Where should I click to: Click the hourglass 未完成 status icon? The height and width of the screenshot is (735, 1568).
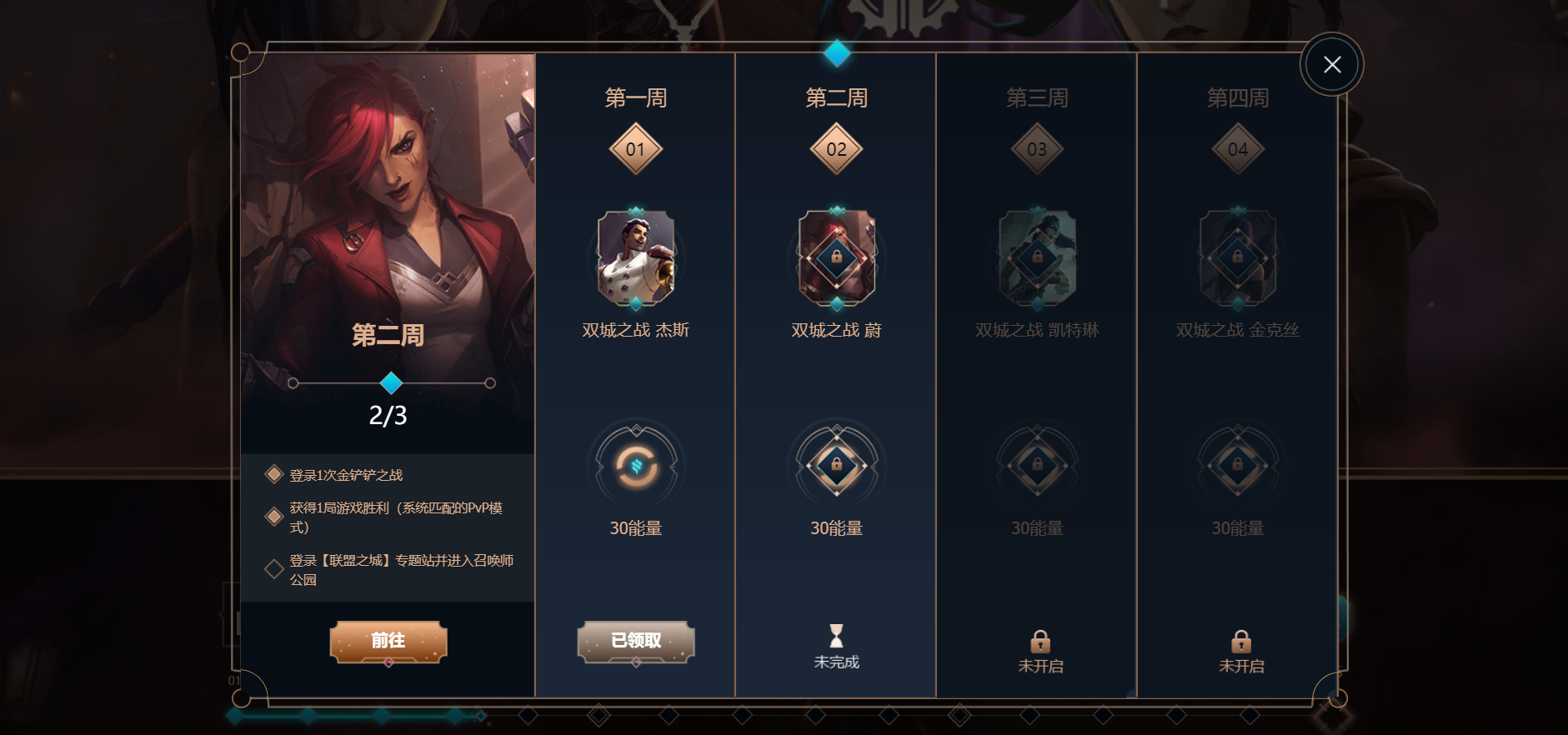[836, 636]
